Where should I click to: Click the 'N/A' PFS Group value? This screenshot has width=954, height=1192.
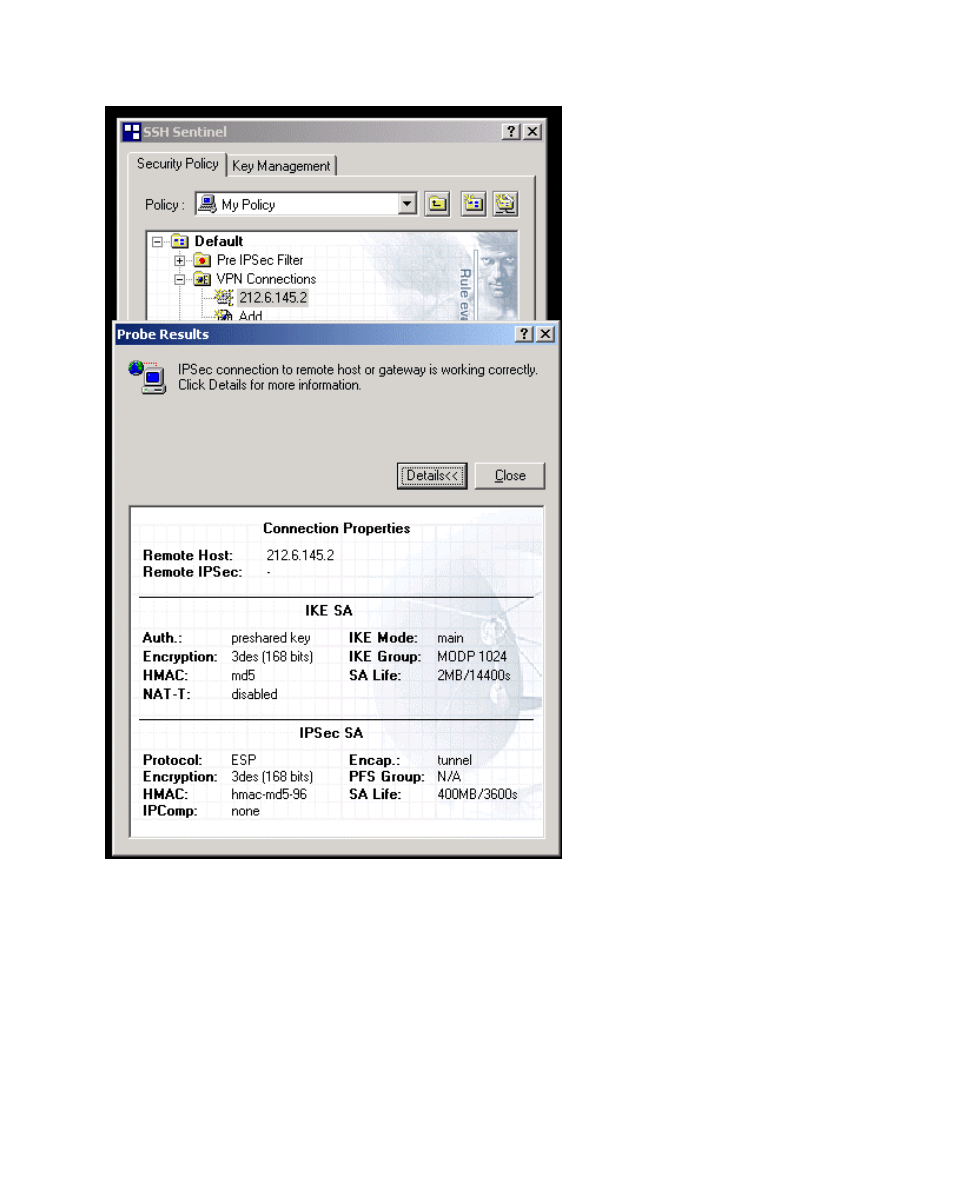click(448, 777)
